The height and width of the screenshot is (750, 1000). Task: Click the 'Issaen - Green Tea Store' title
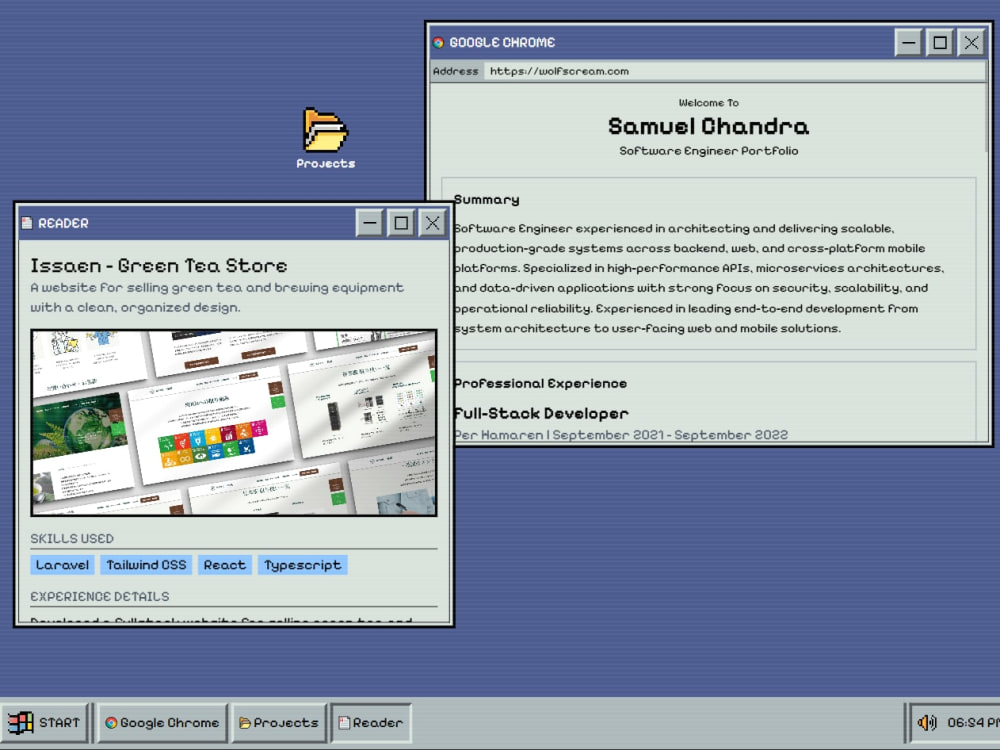(x=159, y=265)
